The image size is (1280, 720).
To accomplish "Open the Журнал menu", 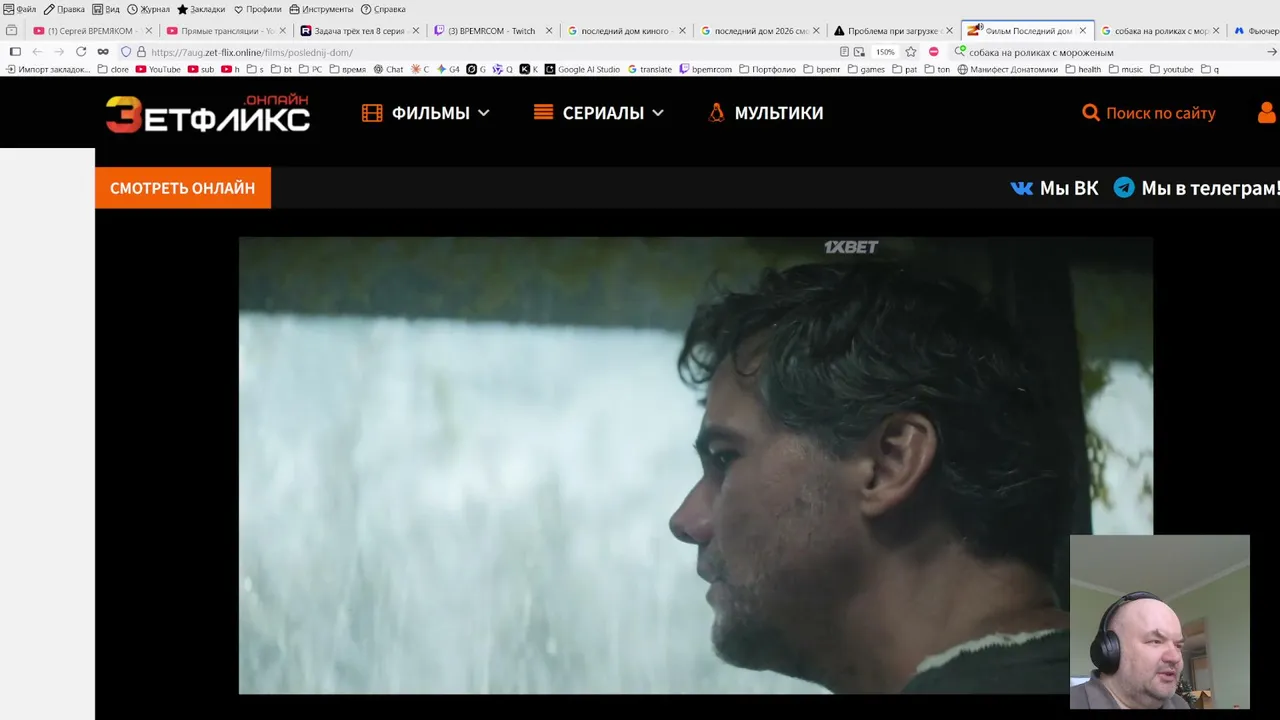I will tap(148, 9).
